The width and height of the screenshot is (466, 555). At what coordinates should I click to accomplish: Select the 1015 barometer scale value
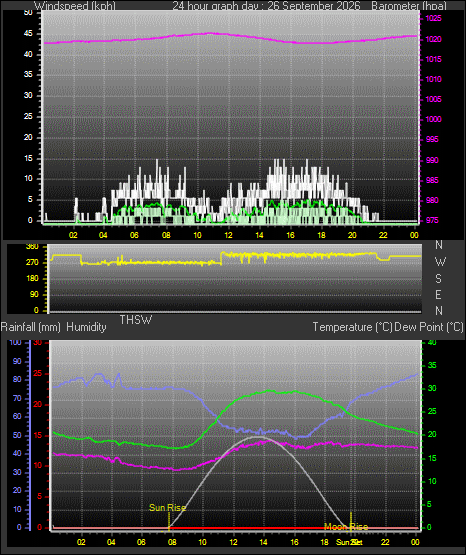point(433,59)
